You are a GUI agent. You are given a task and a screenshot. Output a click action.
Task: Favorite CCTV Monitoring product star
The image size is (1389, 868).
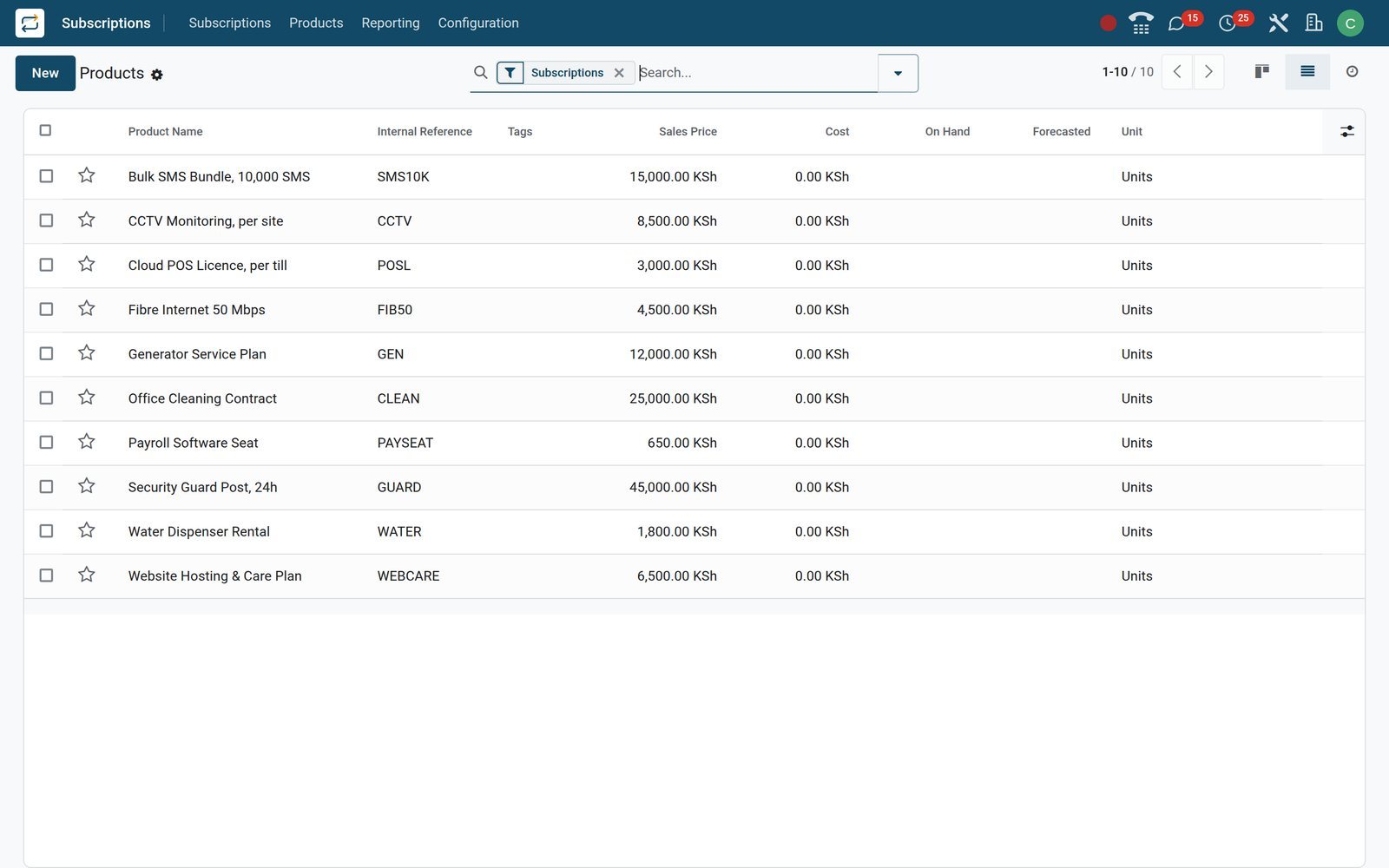[x=87, y=220]
